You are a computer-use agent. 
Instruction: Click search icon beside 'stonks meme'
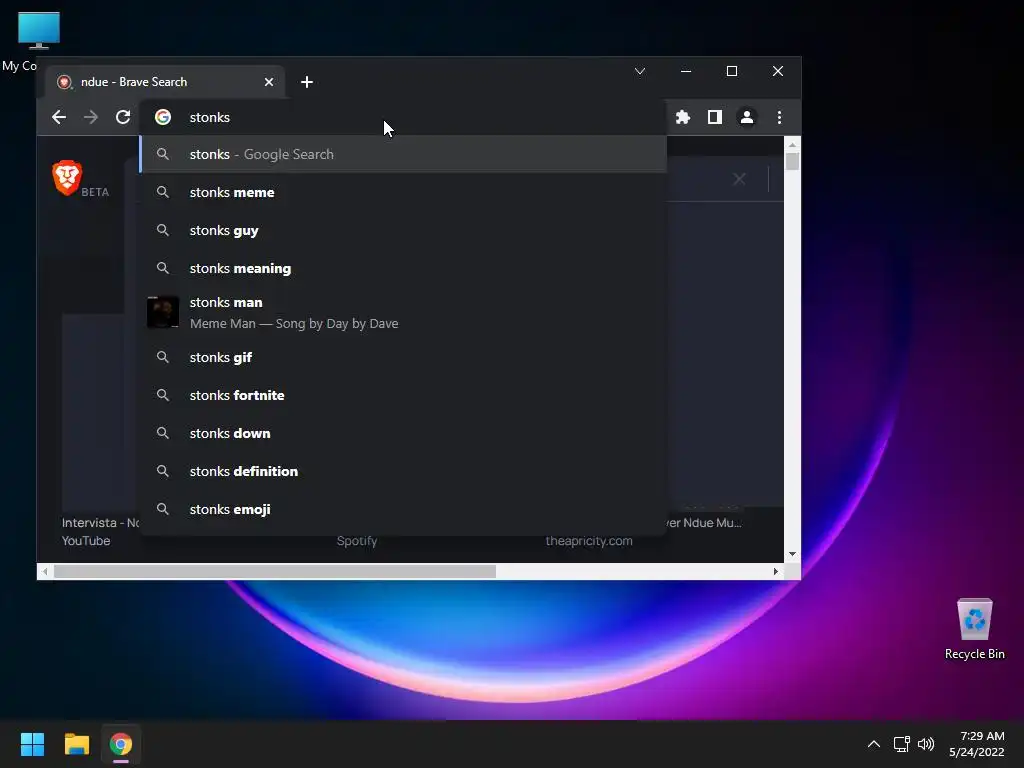coord(163,192)
